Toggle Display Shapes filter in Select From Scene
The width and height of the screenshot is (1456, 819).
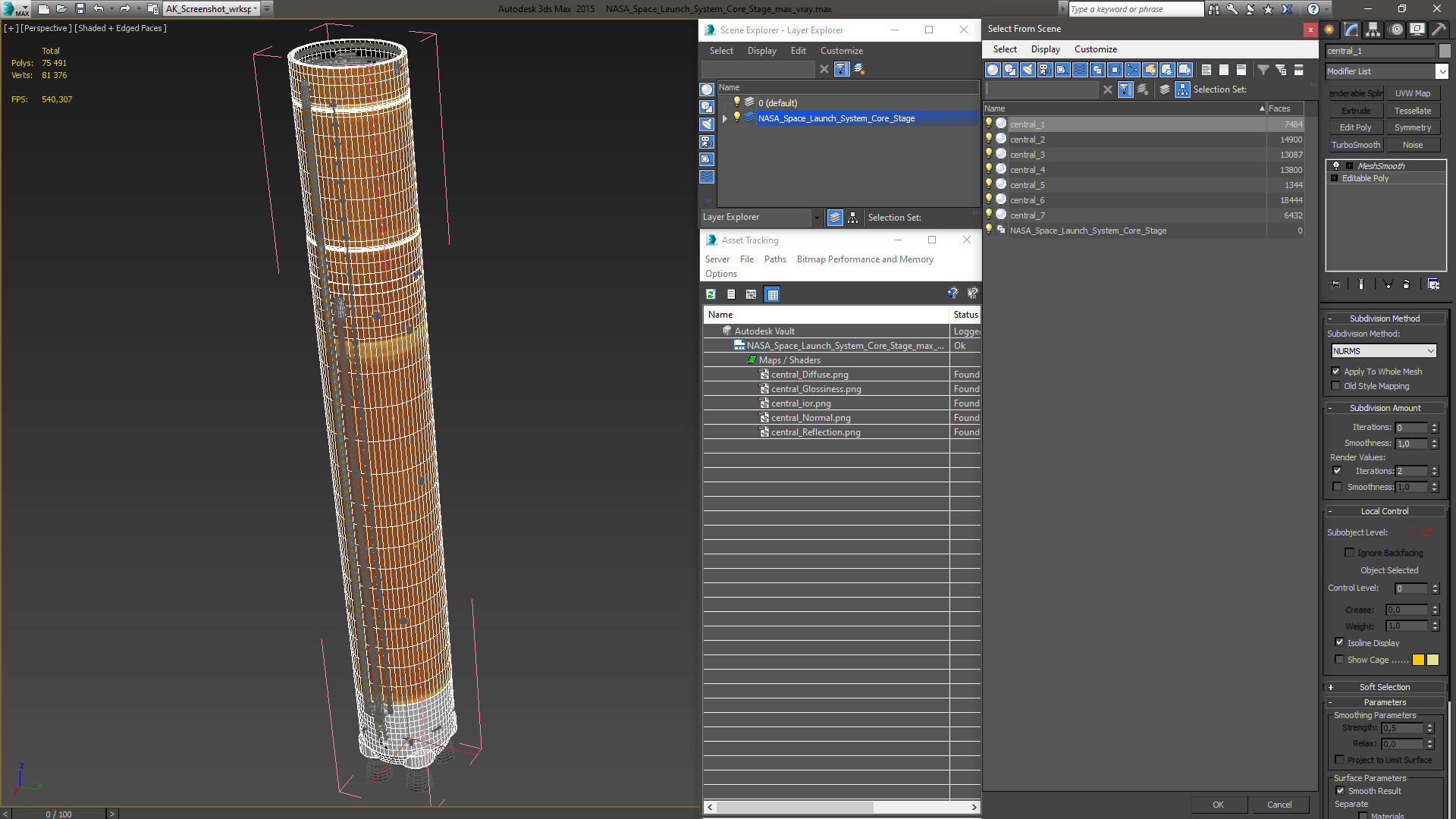1010,70
